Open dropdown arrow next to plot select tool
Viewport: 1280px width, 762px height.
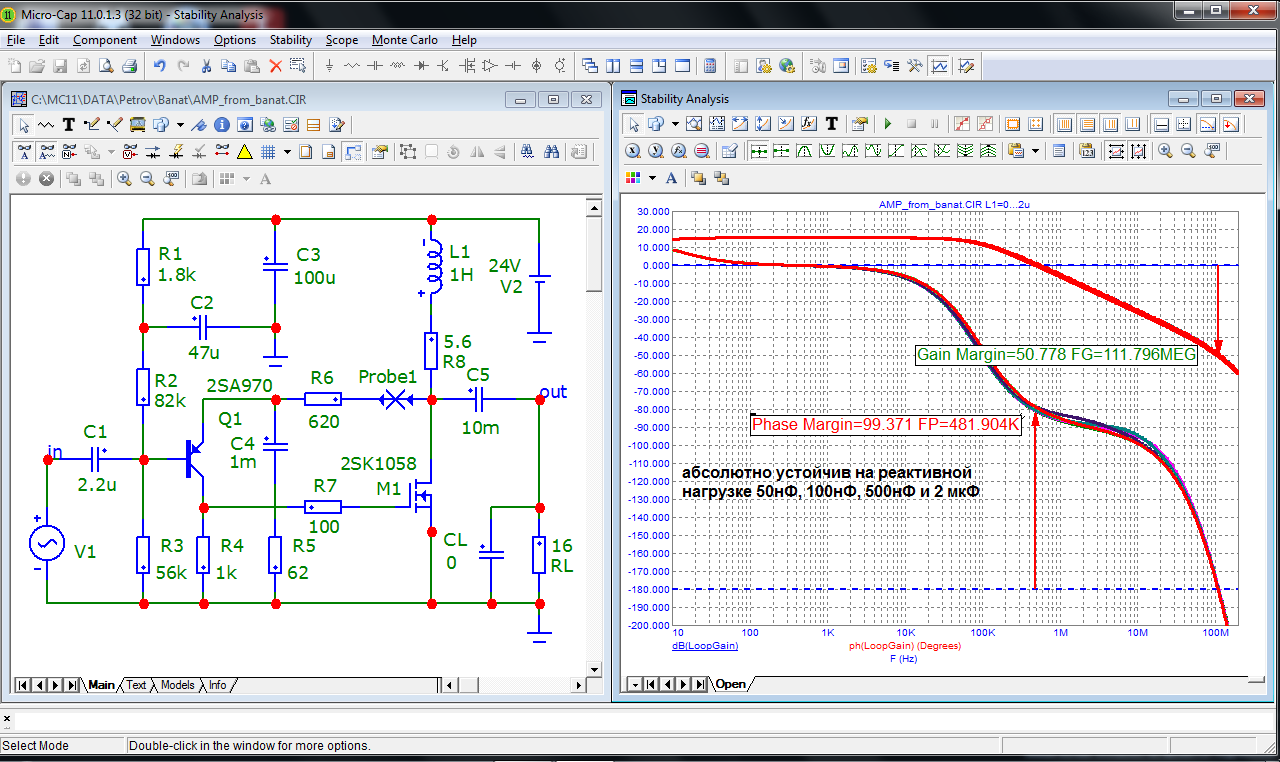point(675,125)
